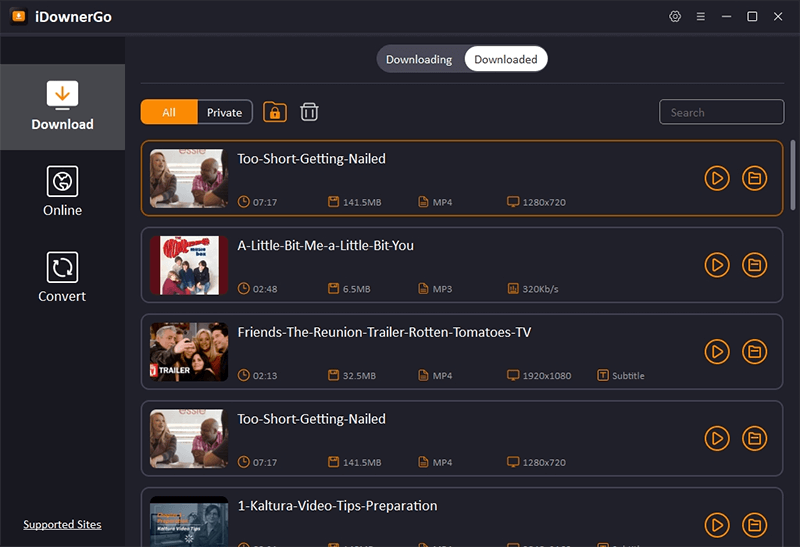
Task: Open folder for Friends Reunion Trailer video
Action: tap(754, 352)
